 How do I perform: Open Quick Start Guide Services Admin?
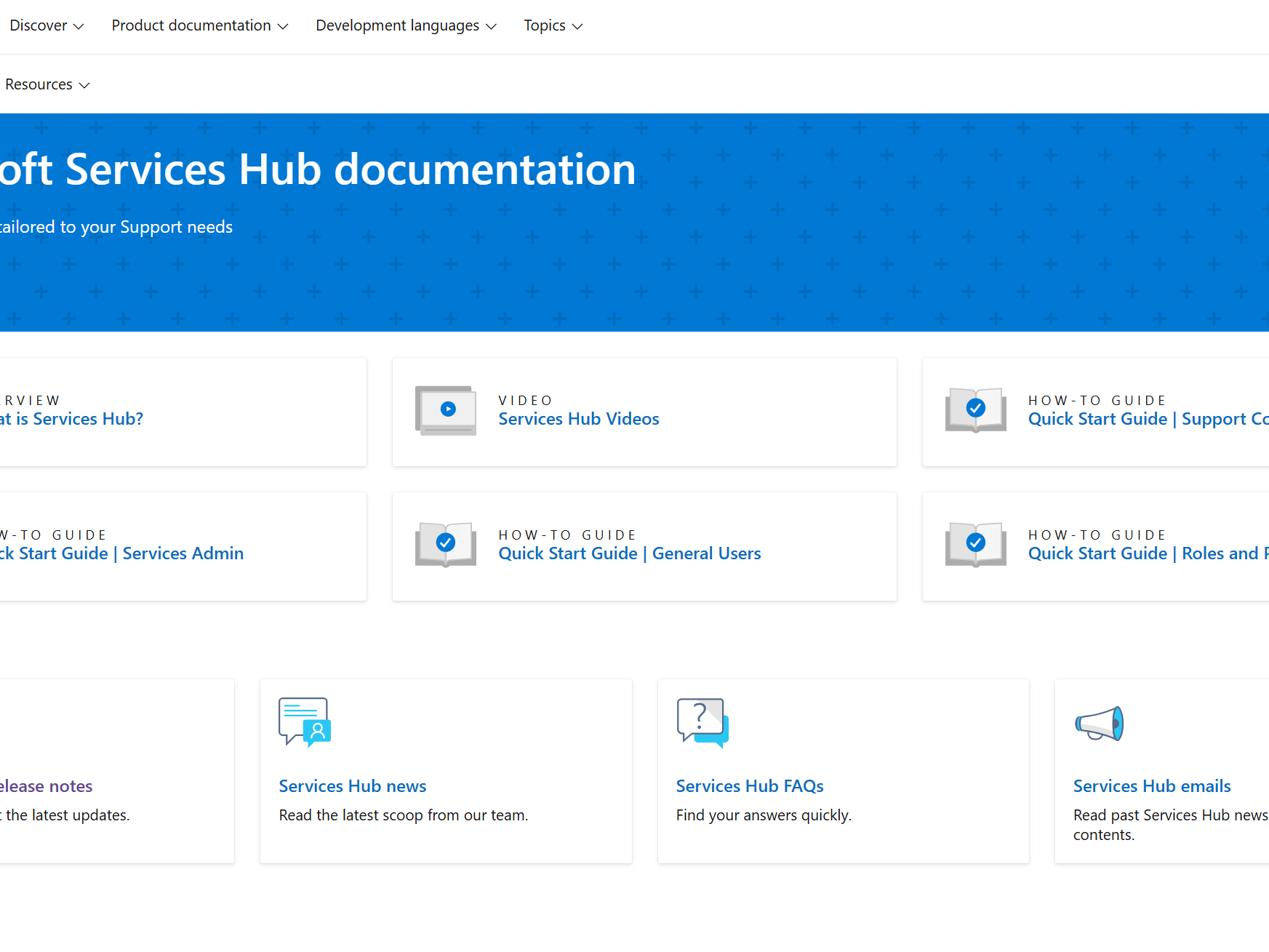point(121,553)
